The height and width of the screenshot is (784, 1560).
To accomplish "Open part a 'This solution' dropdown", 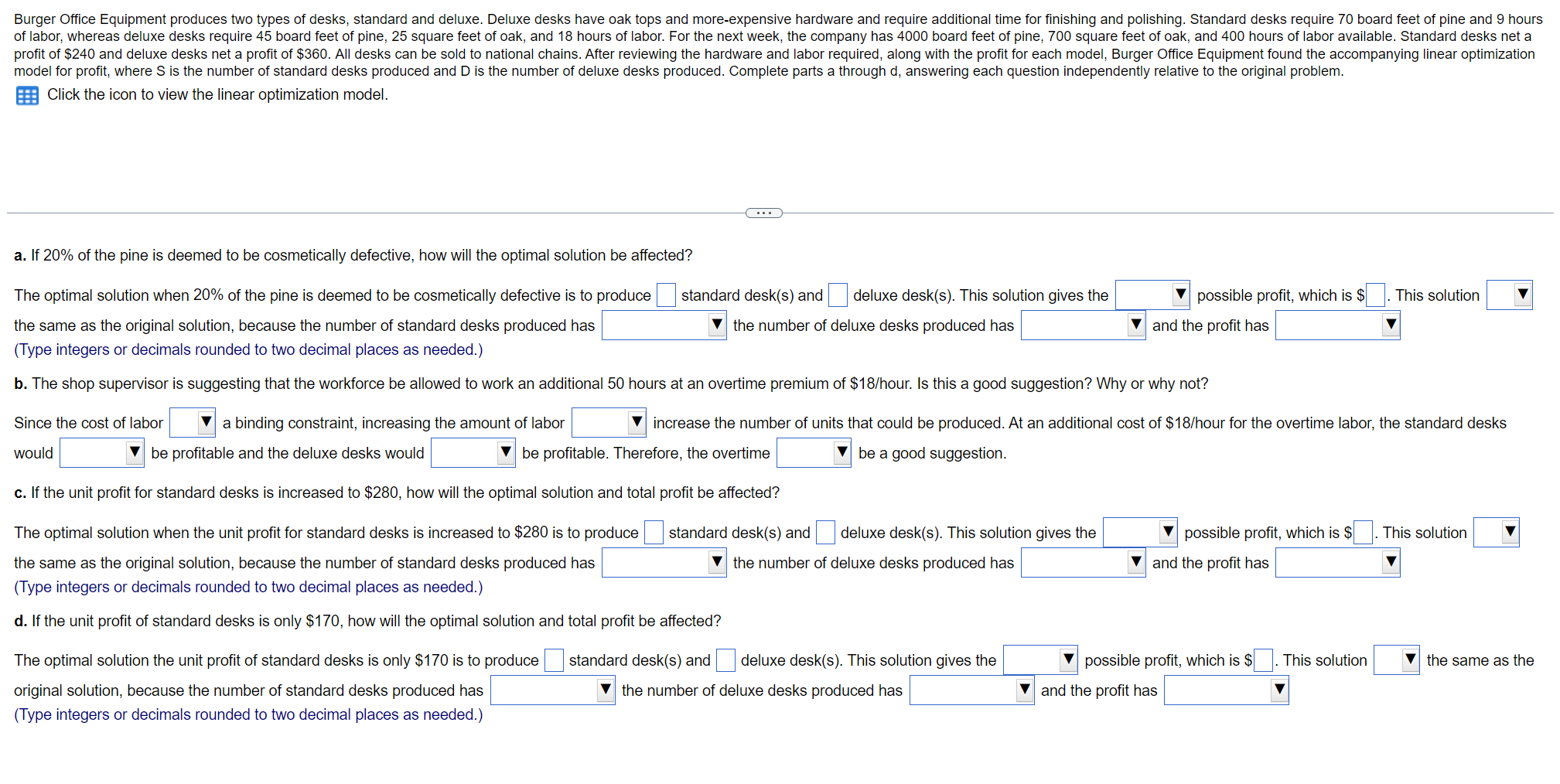I will pyautogui.click(x=1509, y=295).
